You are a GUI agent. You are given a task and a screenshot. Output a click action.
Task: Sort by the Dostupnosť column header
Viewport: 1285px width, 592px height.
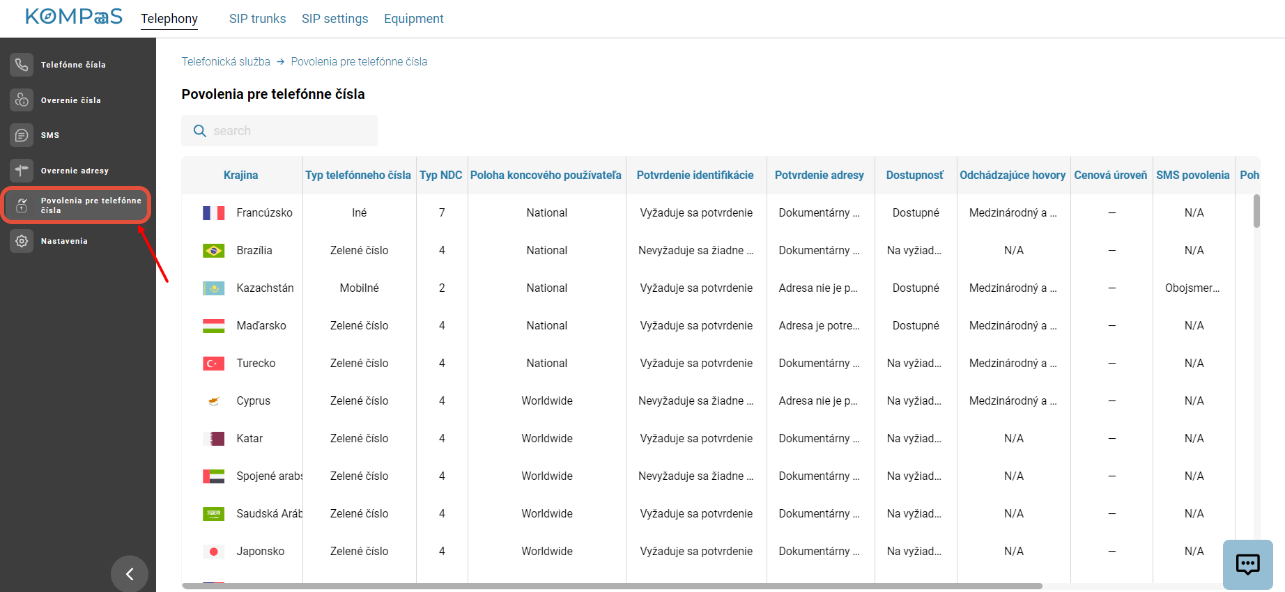coord(915,175)
